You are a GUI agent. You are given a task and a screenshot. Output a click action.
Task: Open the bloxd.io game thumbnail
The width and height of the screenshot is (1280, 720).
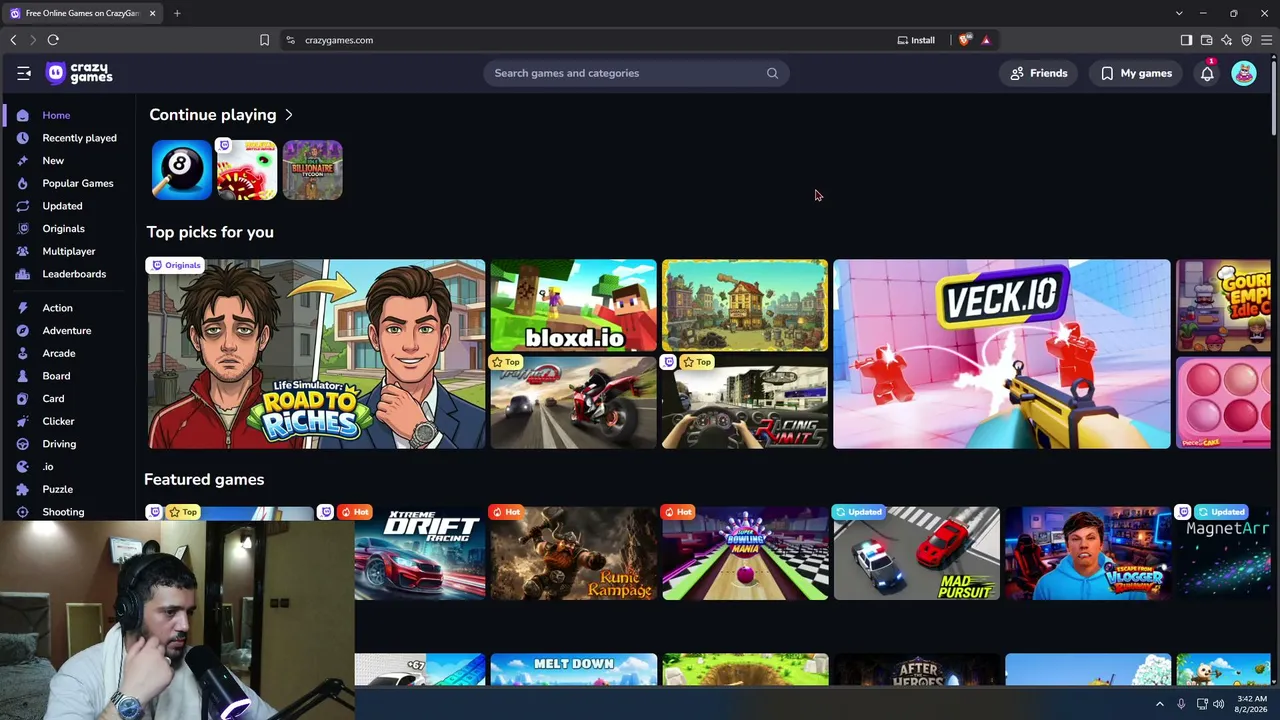pyautogui.click(x=573, y=305)
